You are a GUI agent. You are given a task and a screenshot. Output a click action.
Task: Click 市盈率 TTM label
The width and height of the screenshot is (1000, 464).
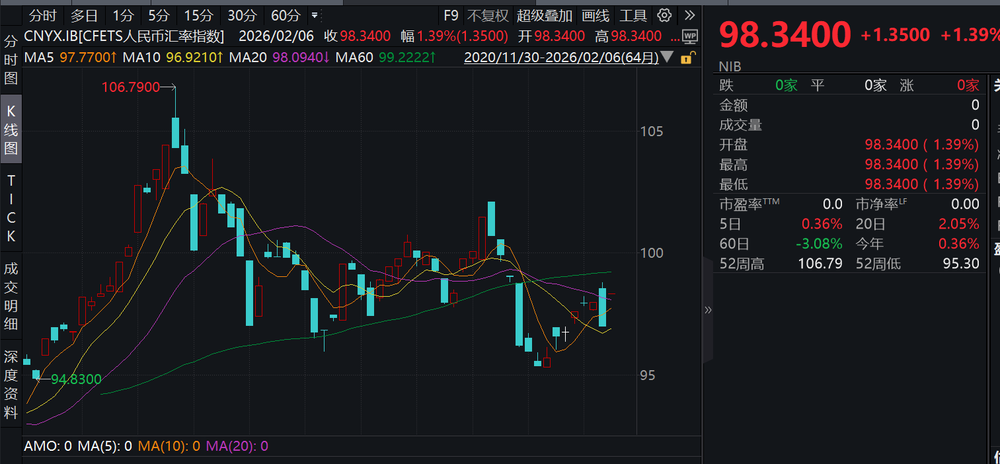coord(749,204)
